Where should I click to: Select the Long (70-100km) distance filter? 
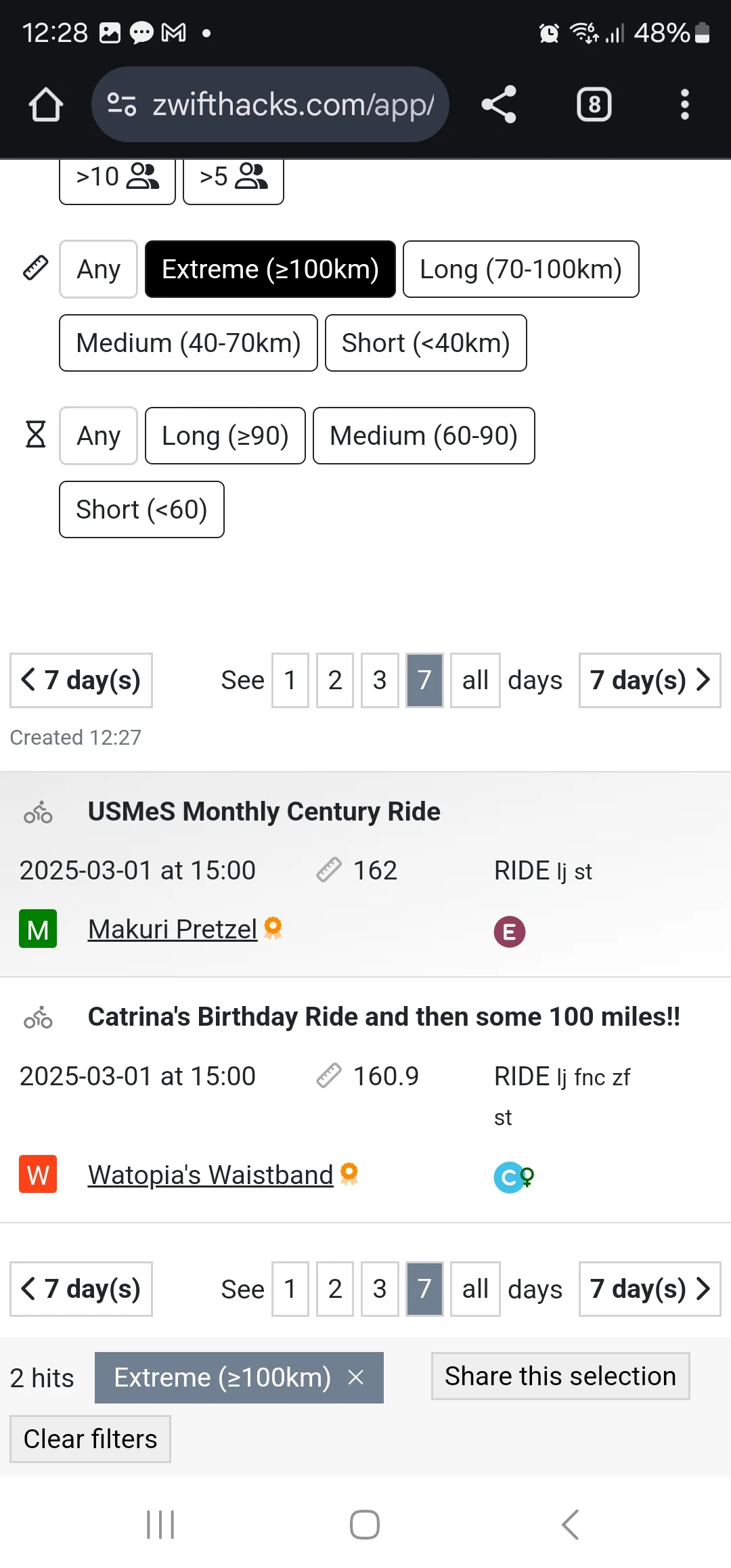[x=520, y=269]
